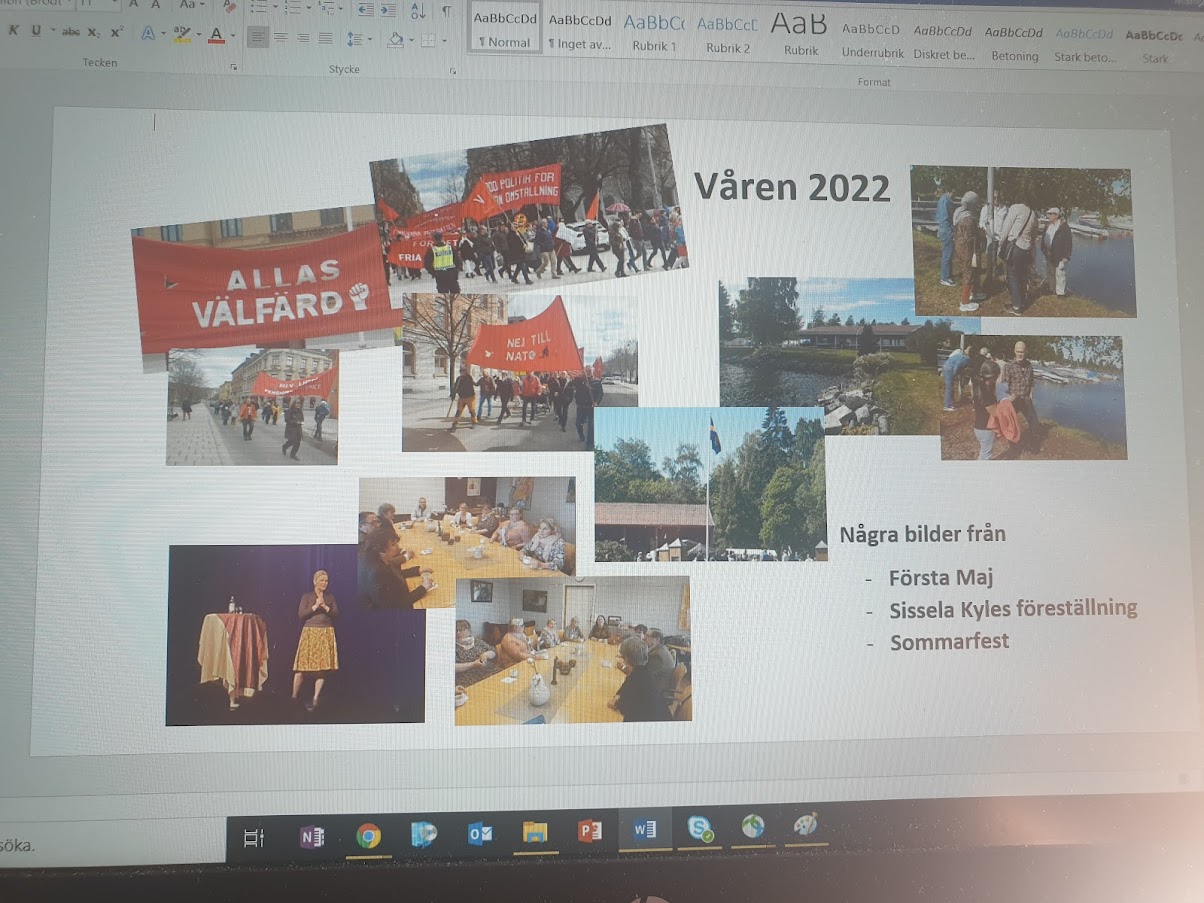Apply subscript formatting

(93, 33)
